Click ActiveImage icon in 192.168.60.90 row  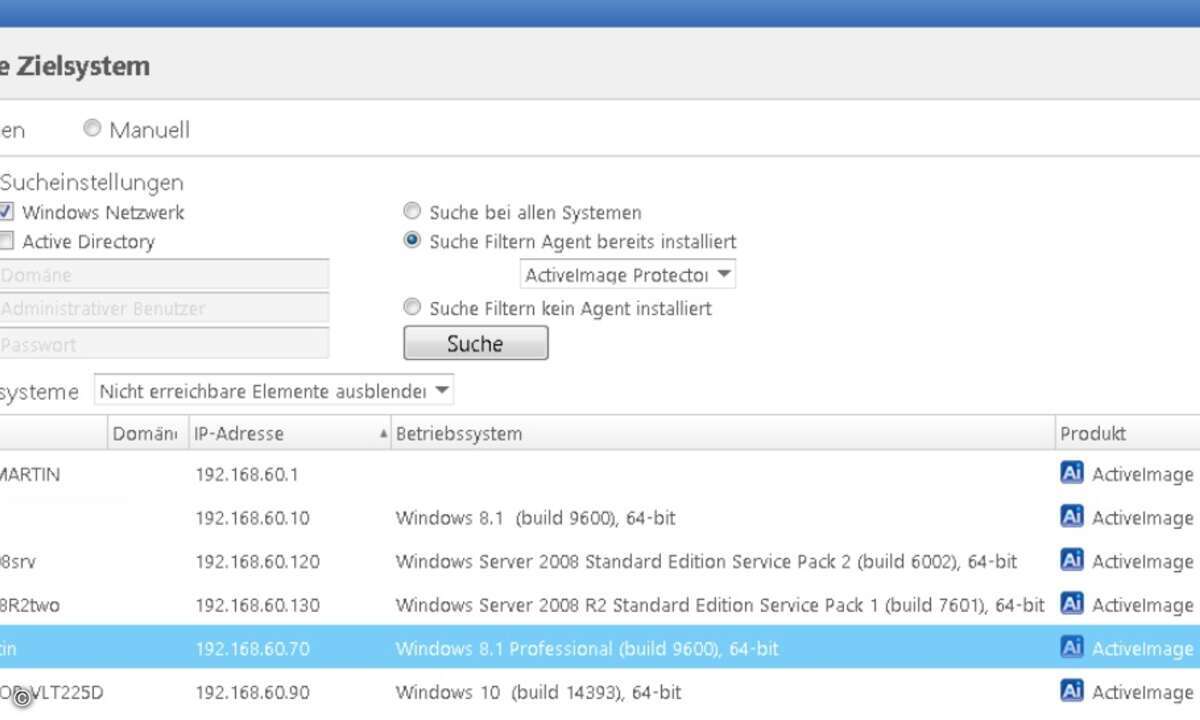(1072, 691)
